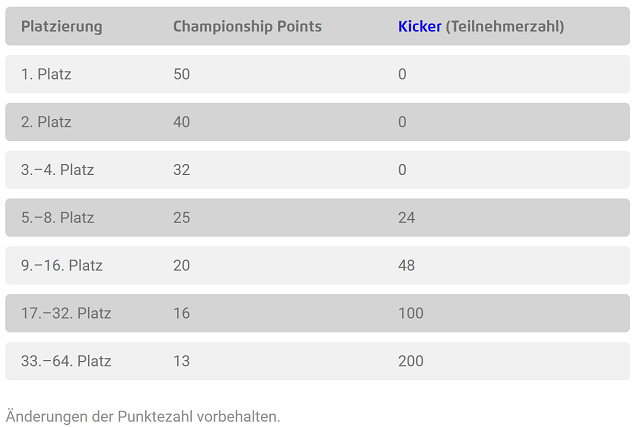Image resolution: width=640 pixels, height=427 pixels.
Task: Select the 3.–4. Platz row label
Action: coord(58,170)
